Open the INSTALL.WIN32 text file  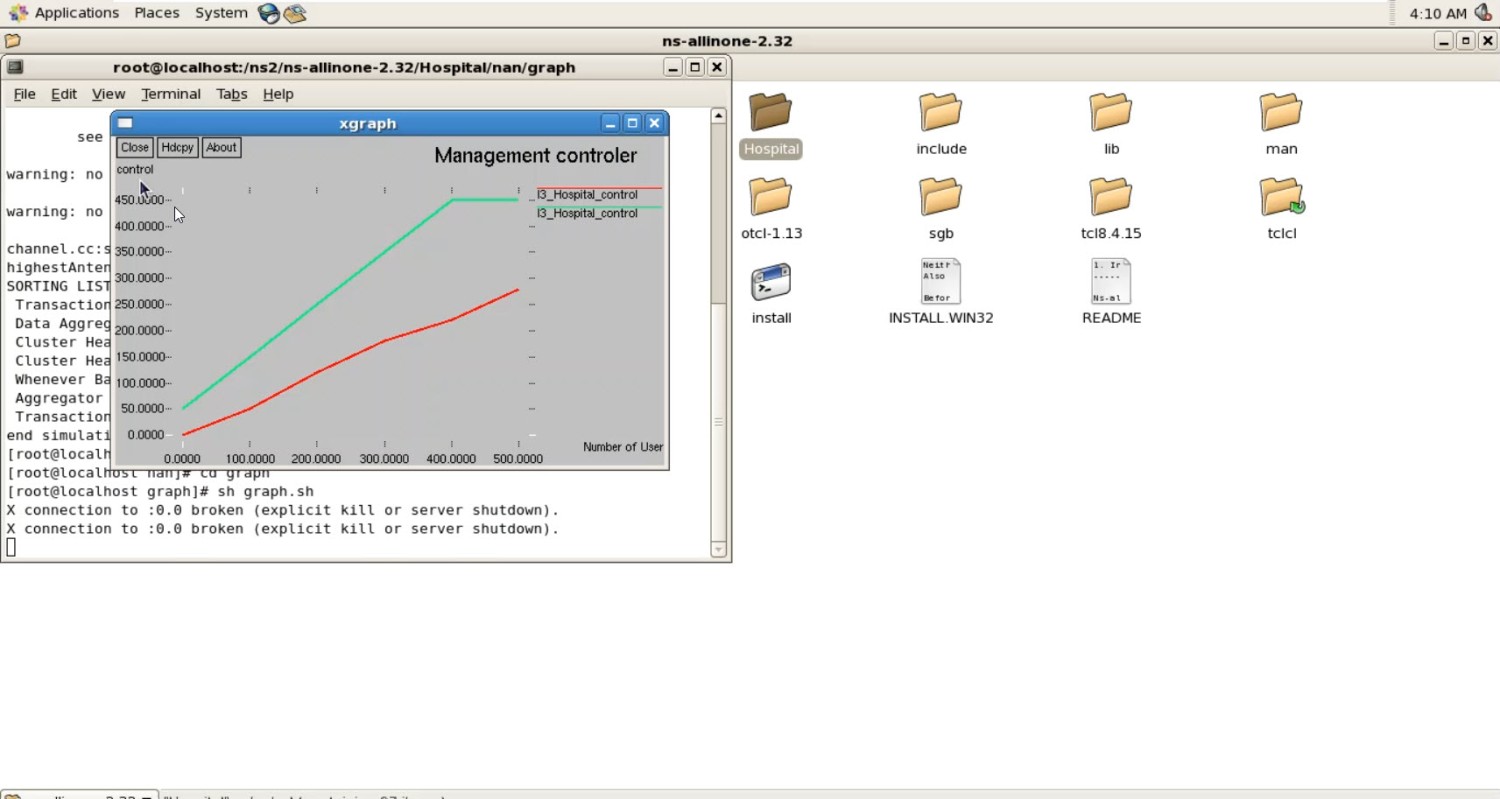tap(940, 283)
